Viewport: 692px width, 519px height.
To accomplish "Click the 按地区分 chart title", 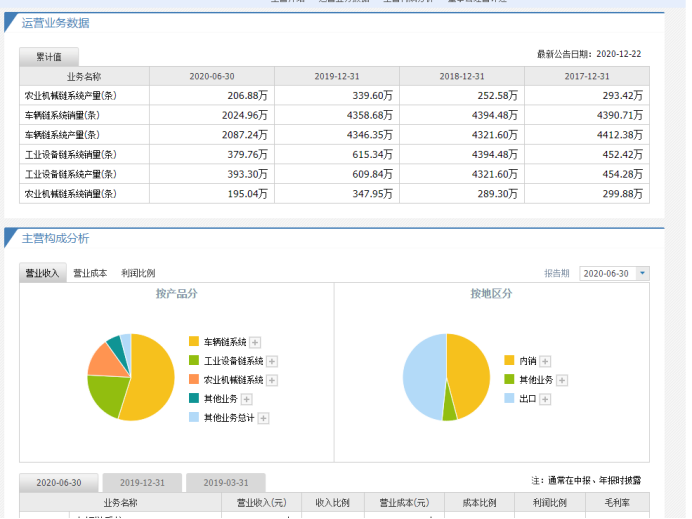I will coord(491,293).
